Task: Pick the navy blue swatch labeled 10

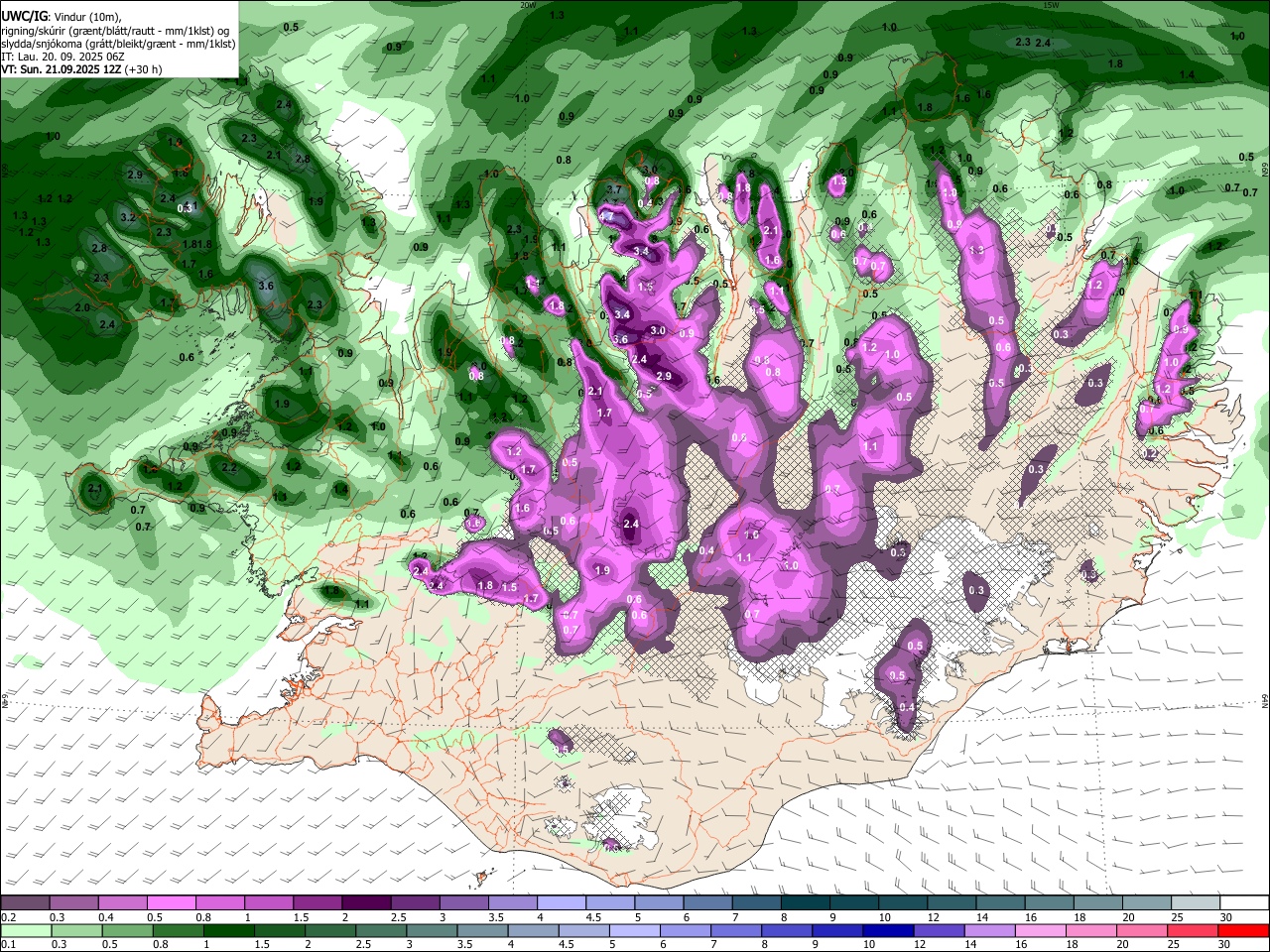Action: [886, 930]
